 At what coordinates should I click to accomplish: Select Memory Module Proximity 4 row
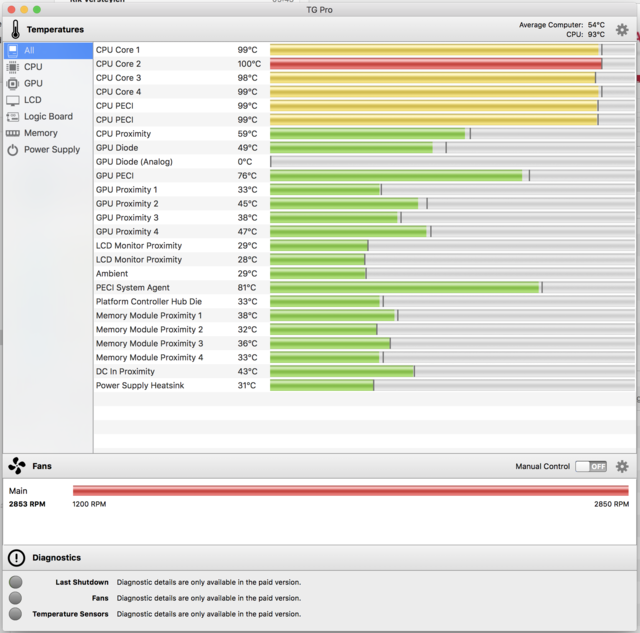point(364,358)
